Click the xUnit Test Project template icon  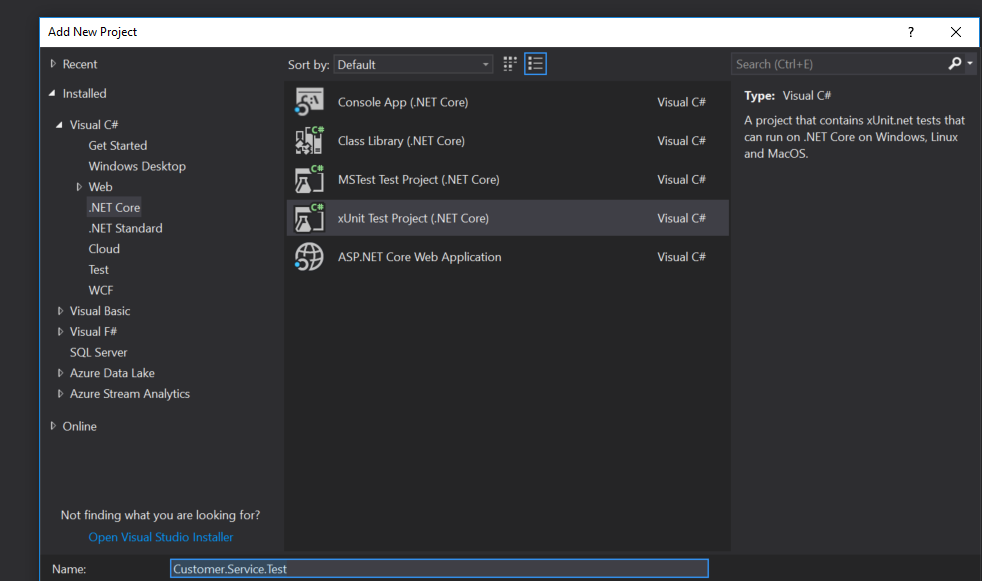309,219
